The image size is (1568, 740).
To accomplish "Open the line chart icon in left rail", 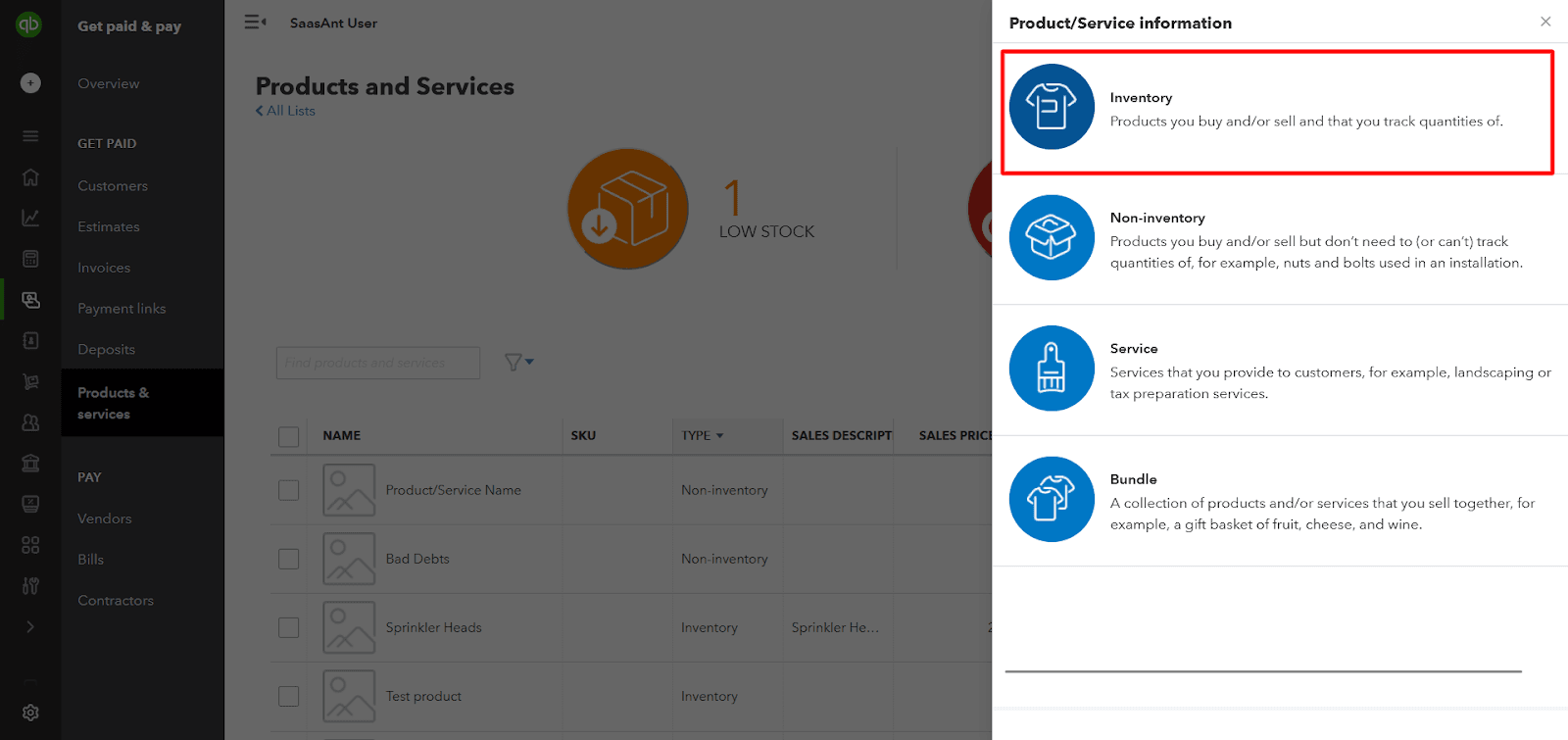I will point(30,218).
